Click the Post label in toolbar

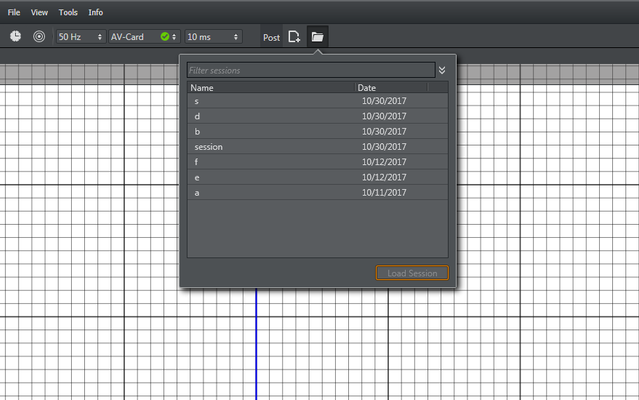pos(271,37)
